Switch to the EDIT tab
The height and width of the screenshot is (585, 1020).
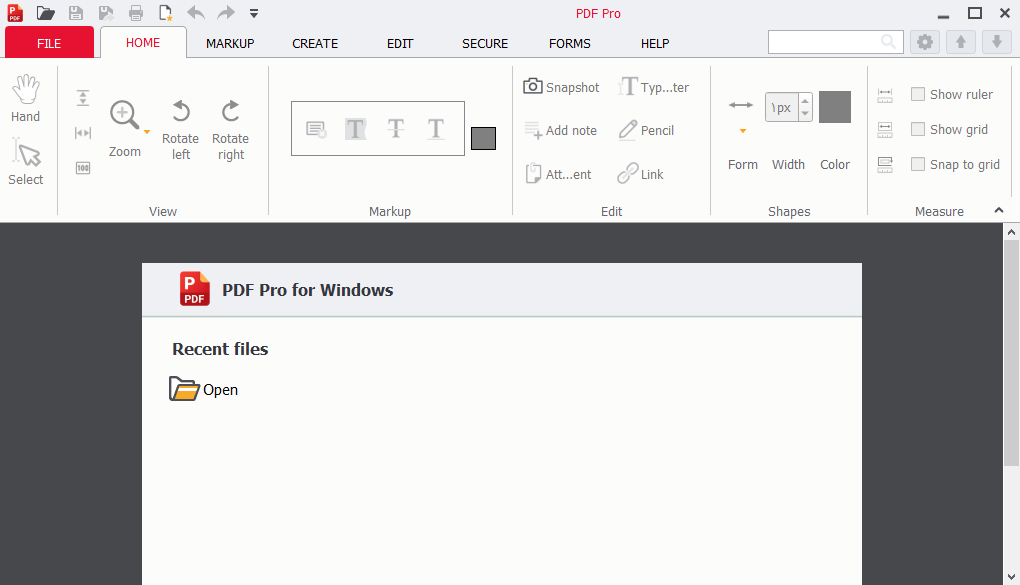pyautogui.click(x=400, y=44)
